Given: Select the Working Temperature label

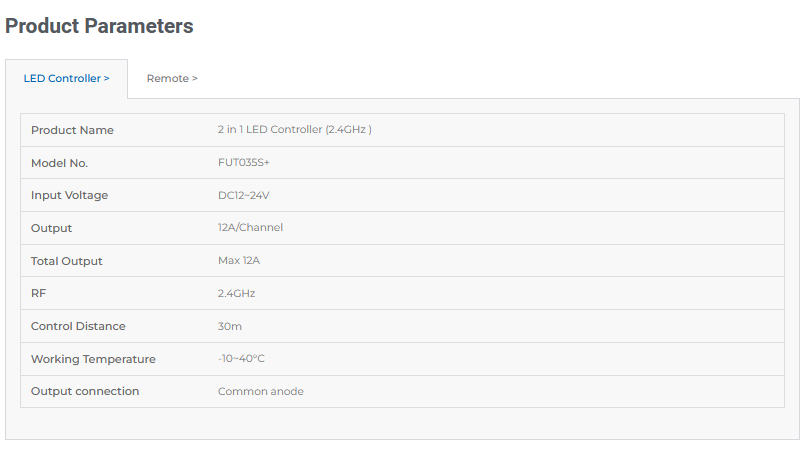Looking at the screenshot, I should (93, 359).
